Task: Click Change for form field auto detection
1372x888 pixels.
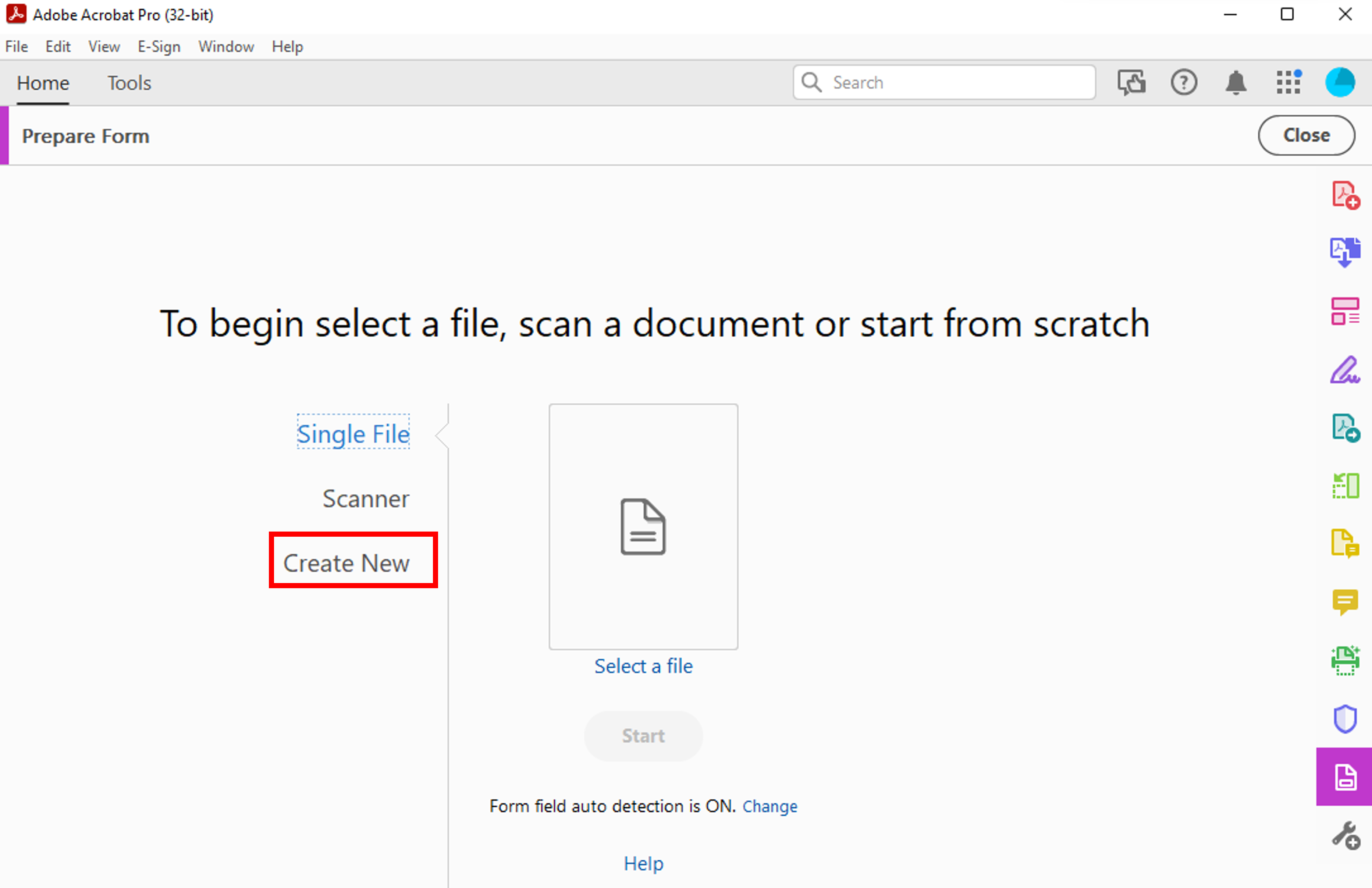Action: [x=769, y=806]
